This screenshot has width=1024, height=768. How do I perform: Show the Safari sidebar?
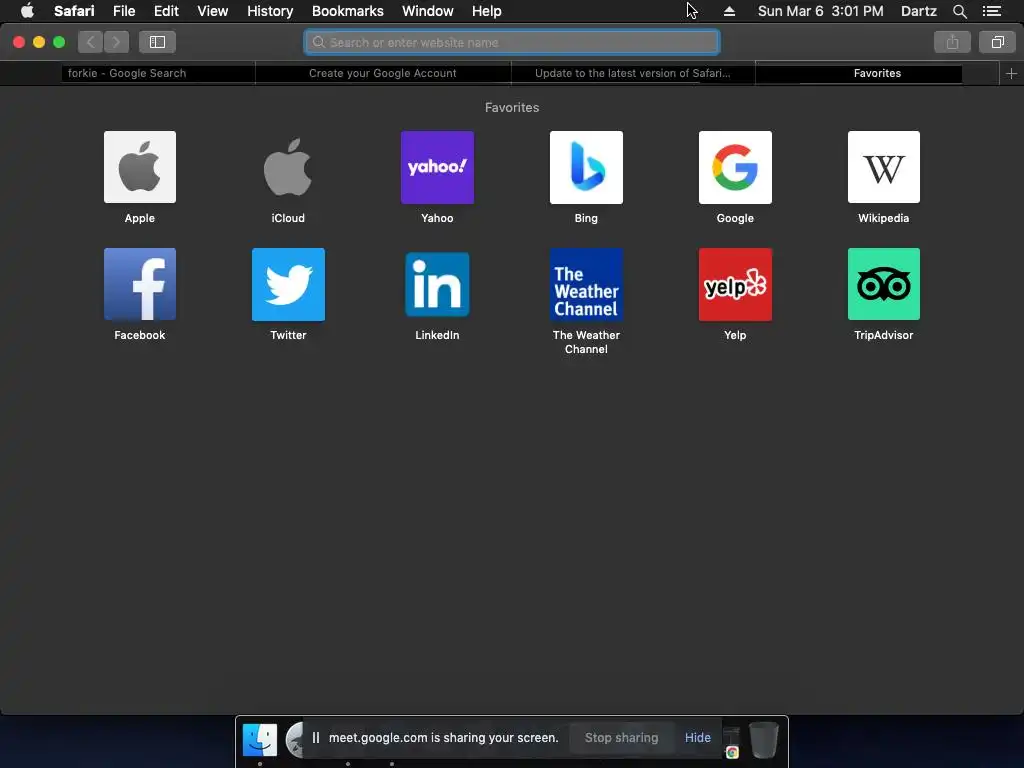[157, 42]
